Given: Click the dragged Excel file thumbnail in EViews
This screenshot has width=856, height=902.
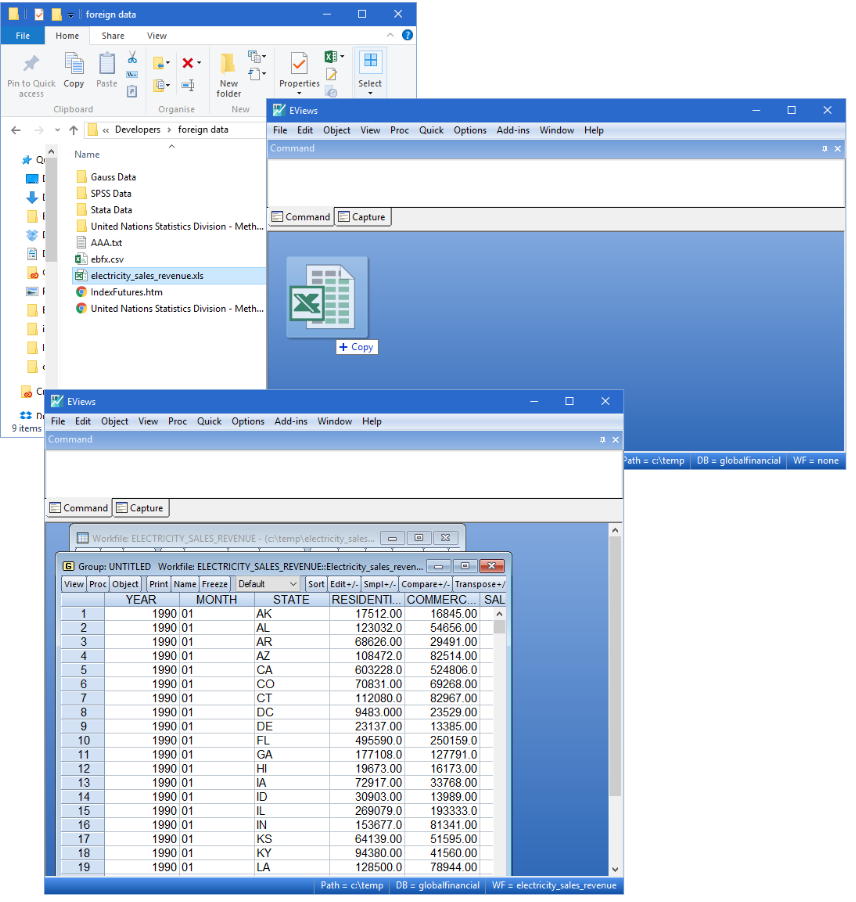Looking at the screenshot, I should tap(327, 297).
